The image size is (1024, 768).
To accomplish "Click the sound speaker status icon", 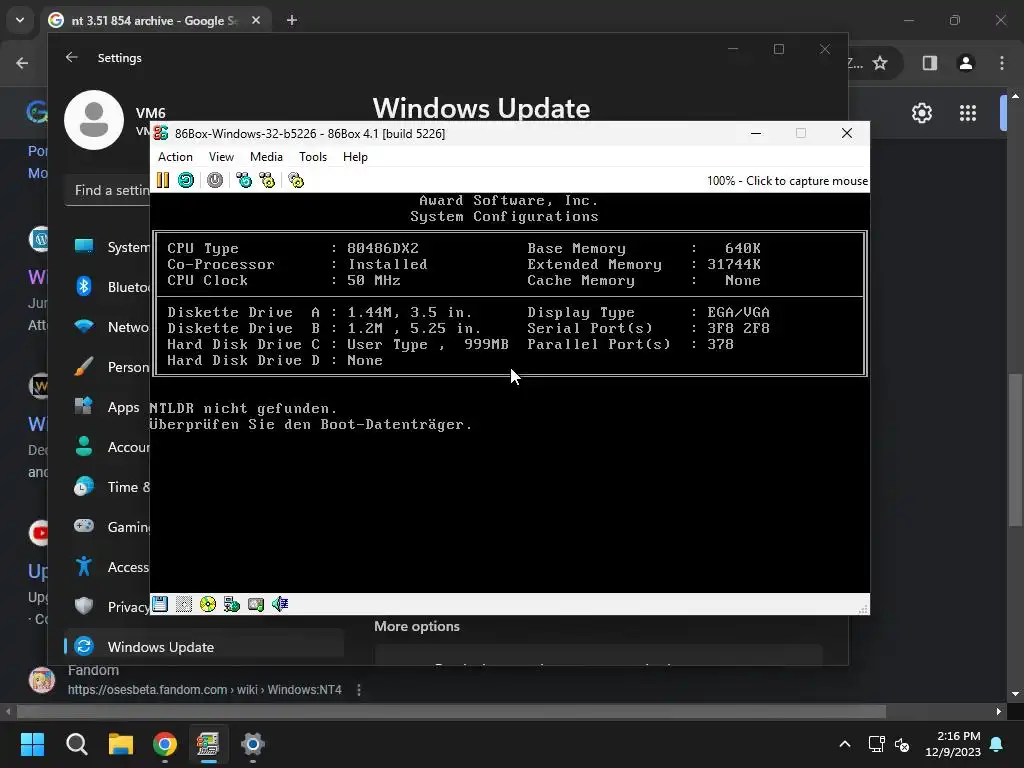I will [280, 604].
